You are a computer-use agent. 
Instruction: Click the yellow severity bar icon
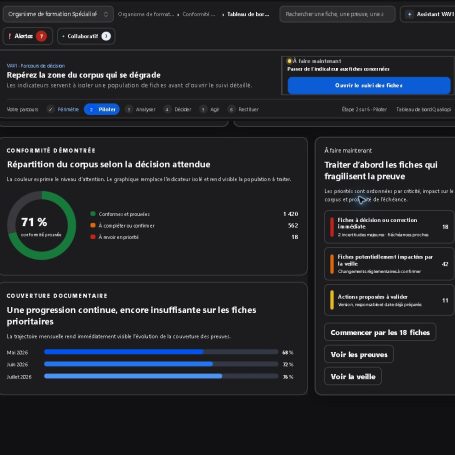pyautogui.click(x=332, y=300)
